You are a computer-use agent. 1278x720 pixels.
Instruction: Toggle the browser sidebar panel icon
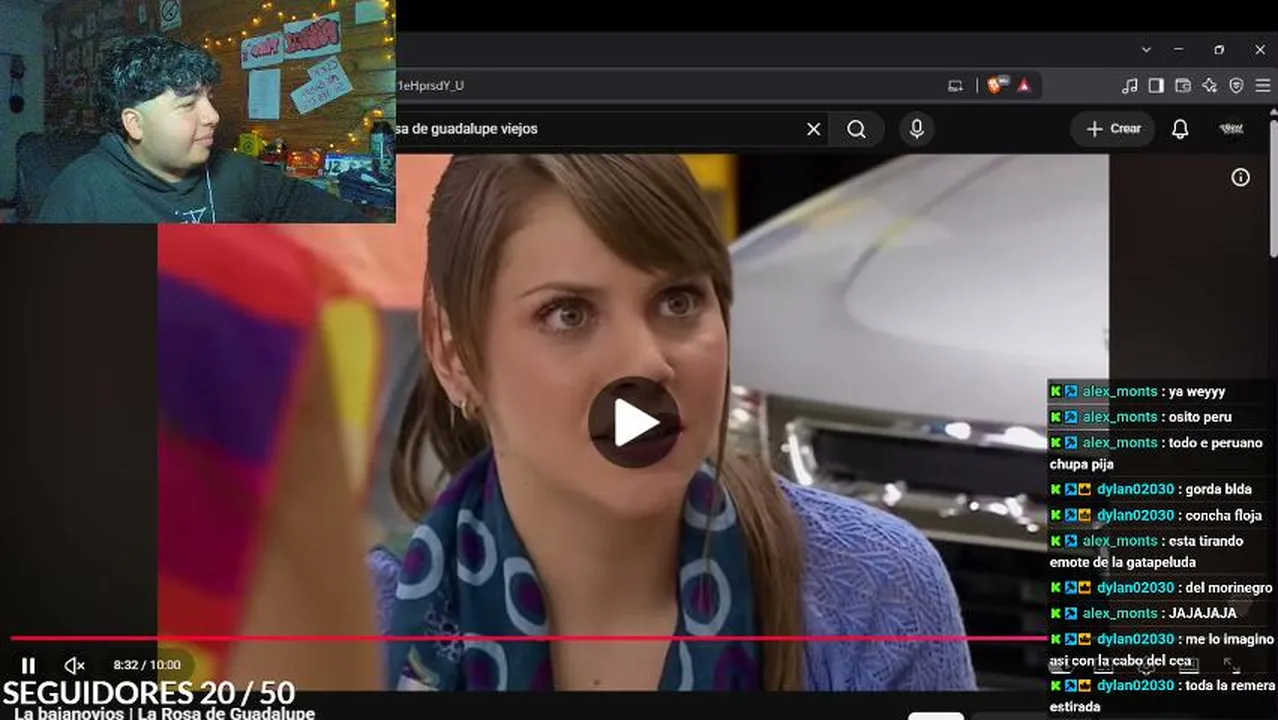1156,85
